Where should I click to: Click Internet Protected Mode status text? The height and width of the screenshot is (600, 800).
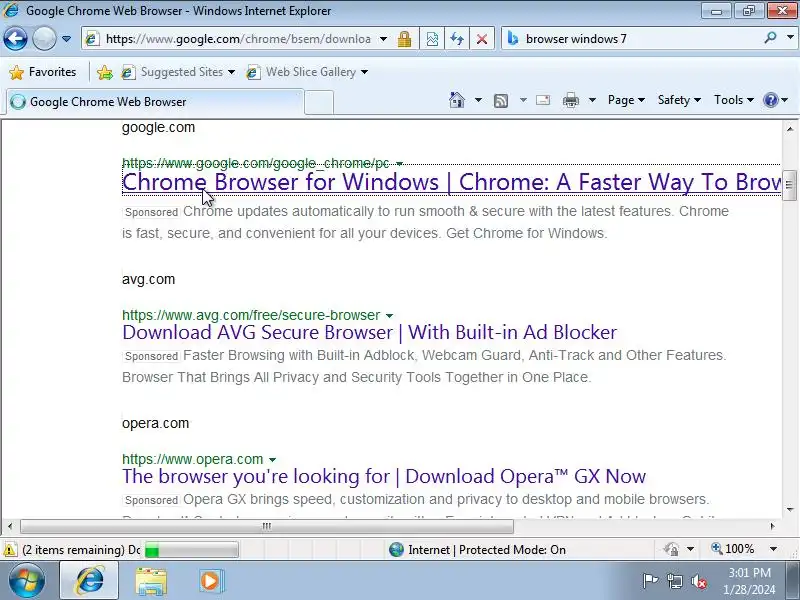click(x=487, y=549)
